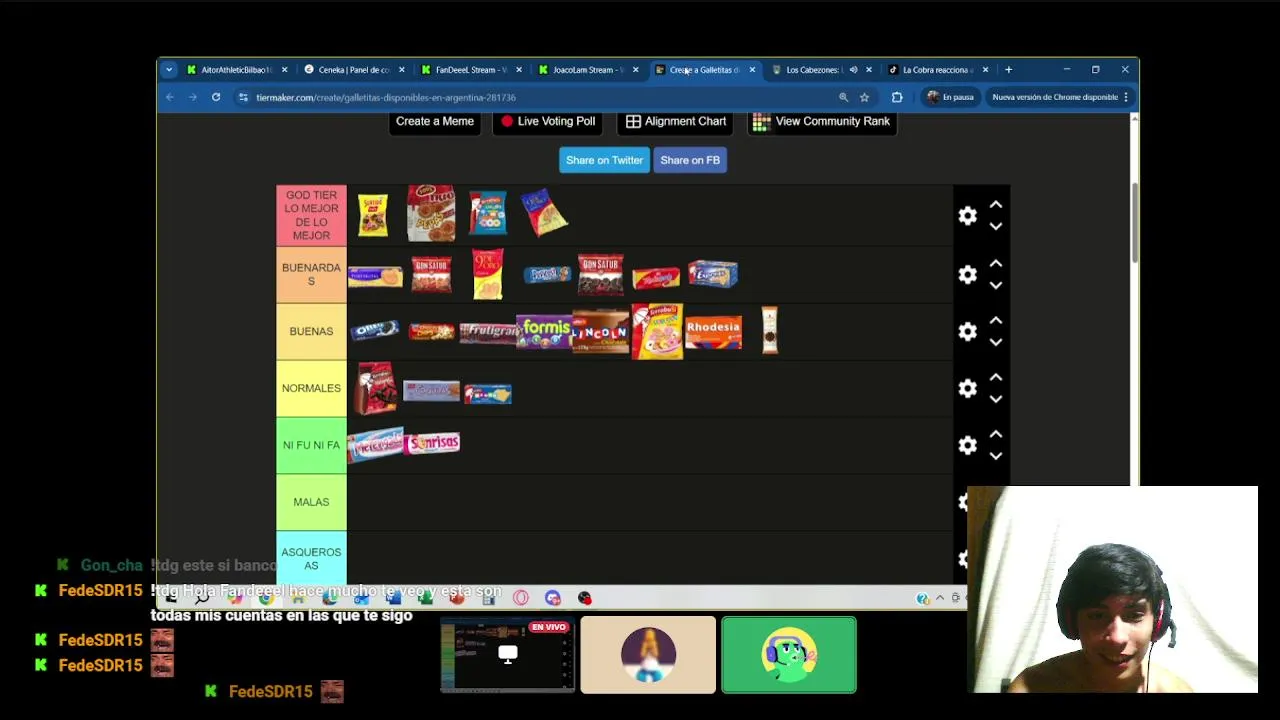Select the Lincoln cookie item
Screen dimensions: 1280x720
click(600, 333)
